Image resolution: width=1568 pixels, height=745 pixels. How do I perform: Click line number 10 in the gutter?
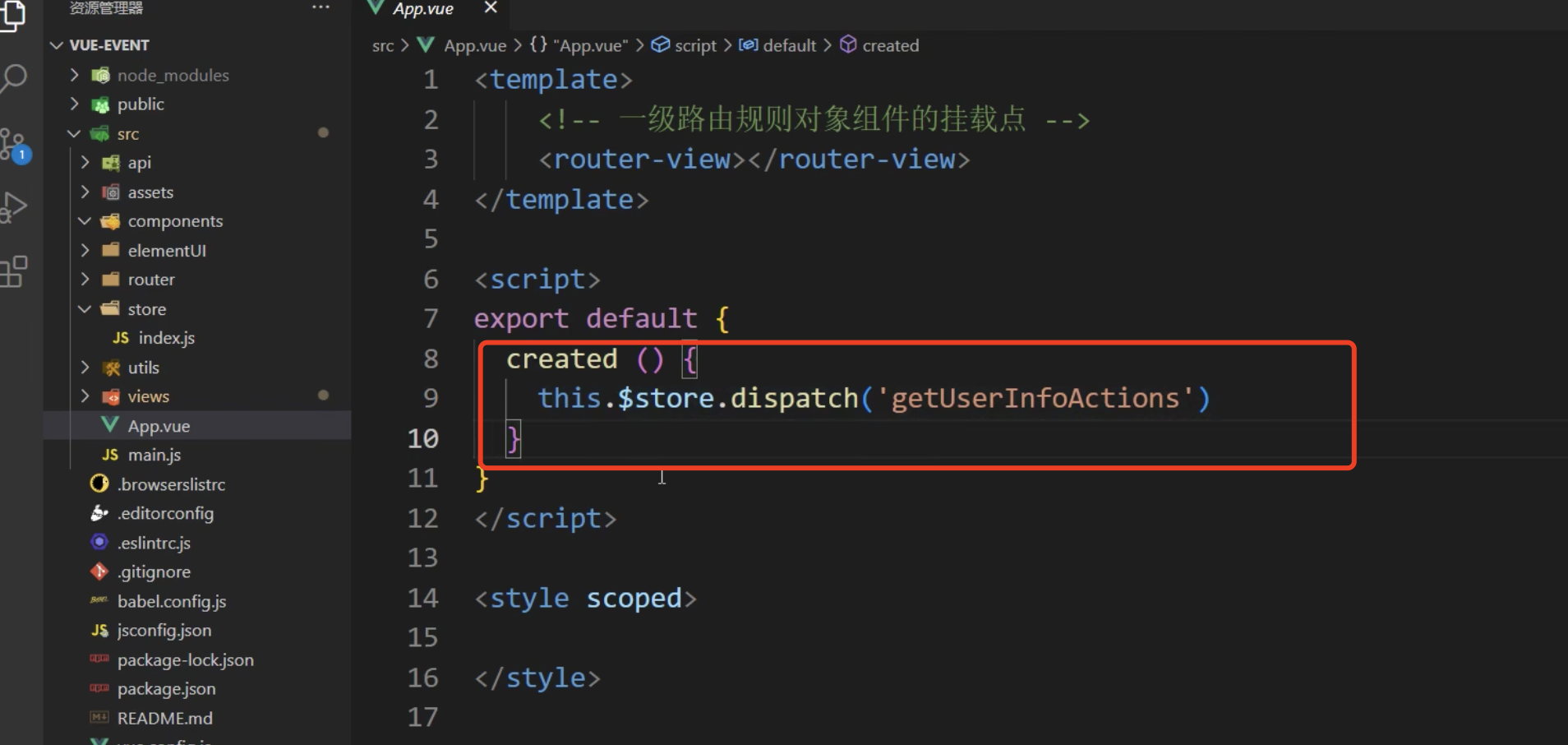coord(423,438)
